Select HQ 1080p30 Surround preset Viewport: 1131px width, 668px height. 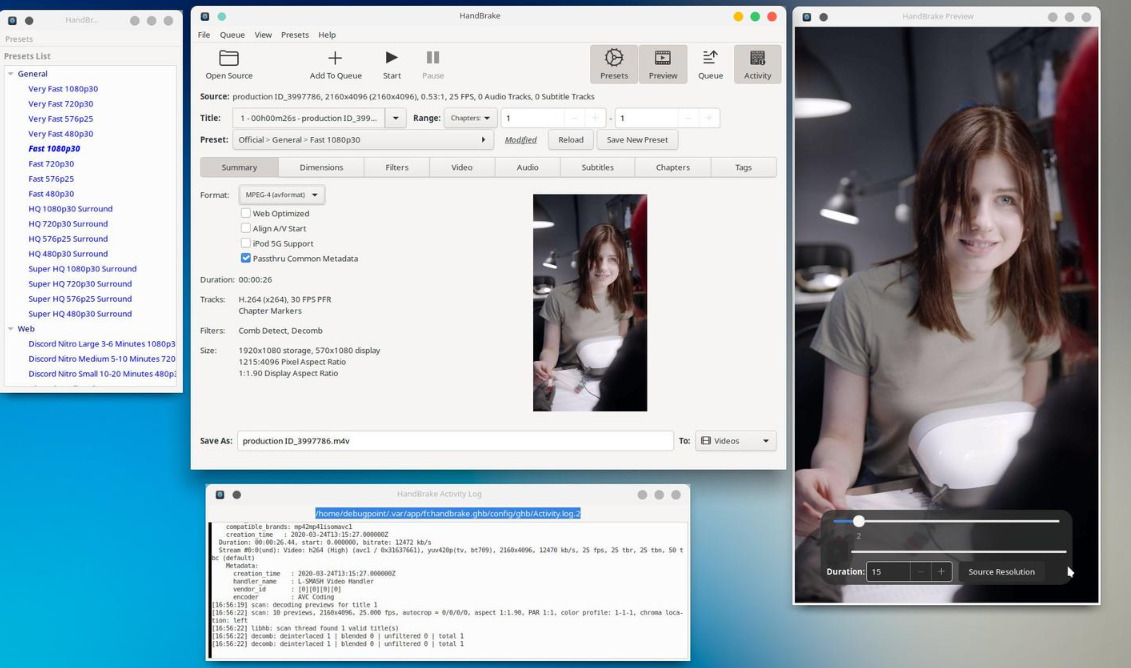[x=70, y=209]
